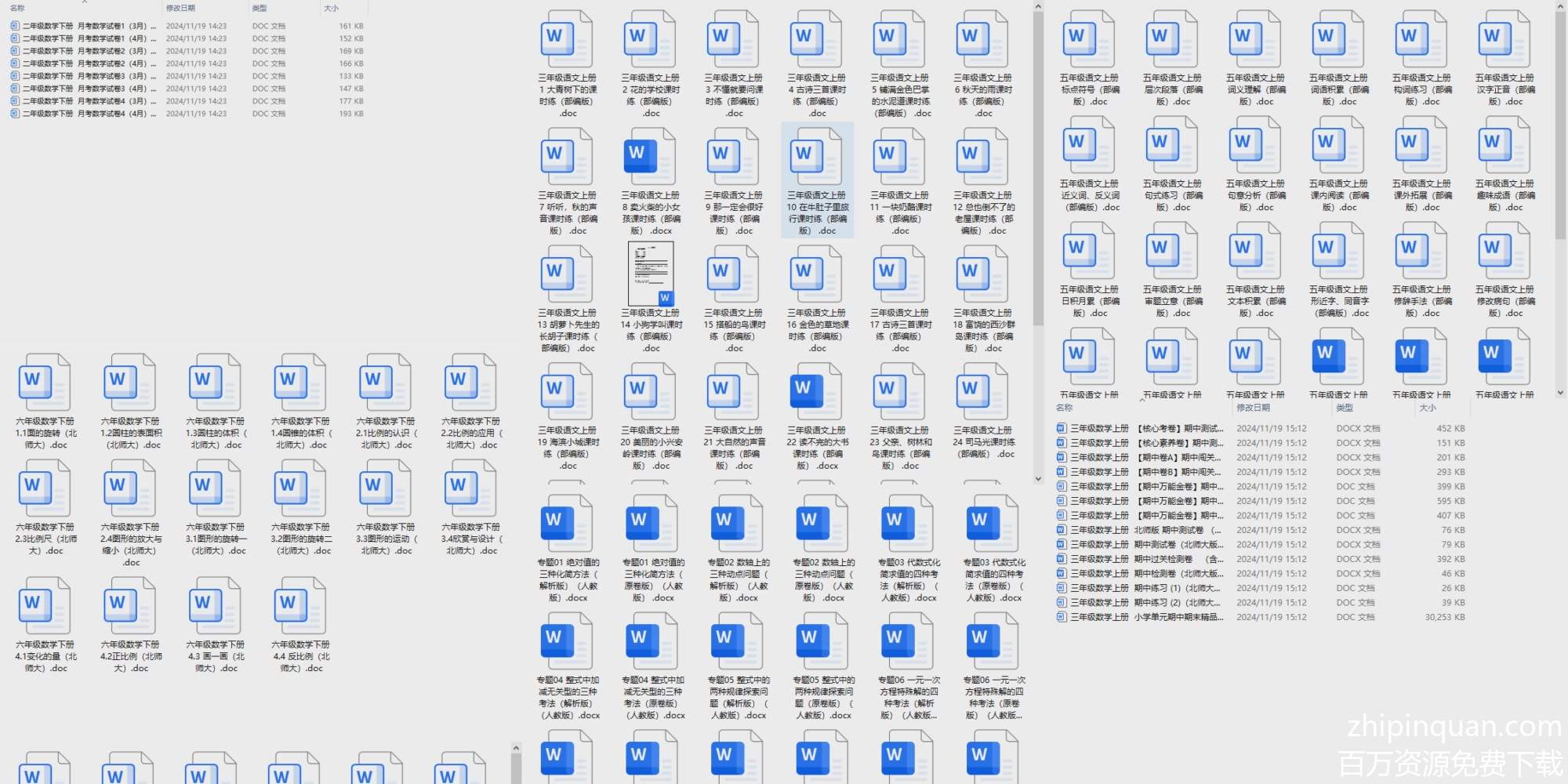Screen dimensions: 1568x784
Task: Select the highlighted 10 在牛肚子里旅行课时练 file icon
Action: (816, 157)
